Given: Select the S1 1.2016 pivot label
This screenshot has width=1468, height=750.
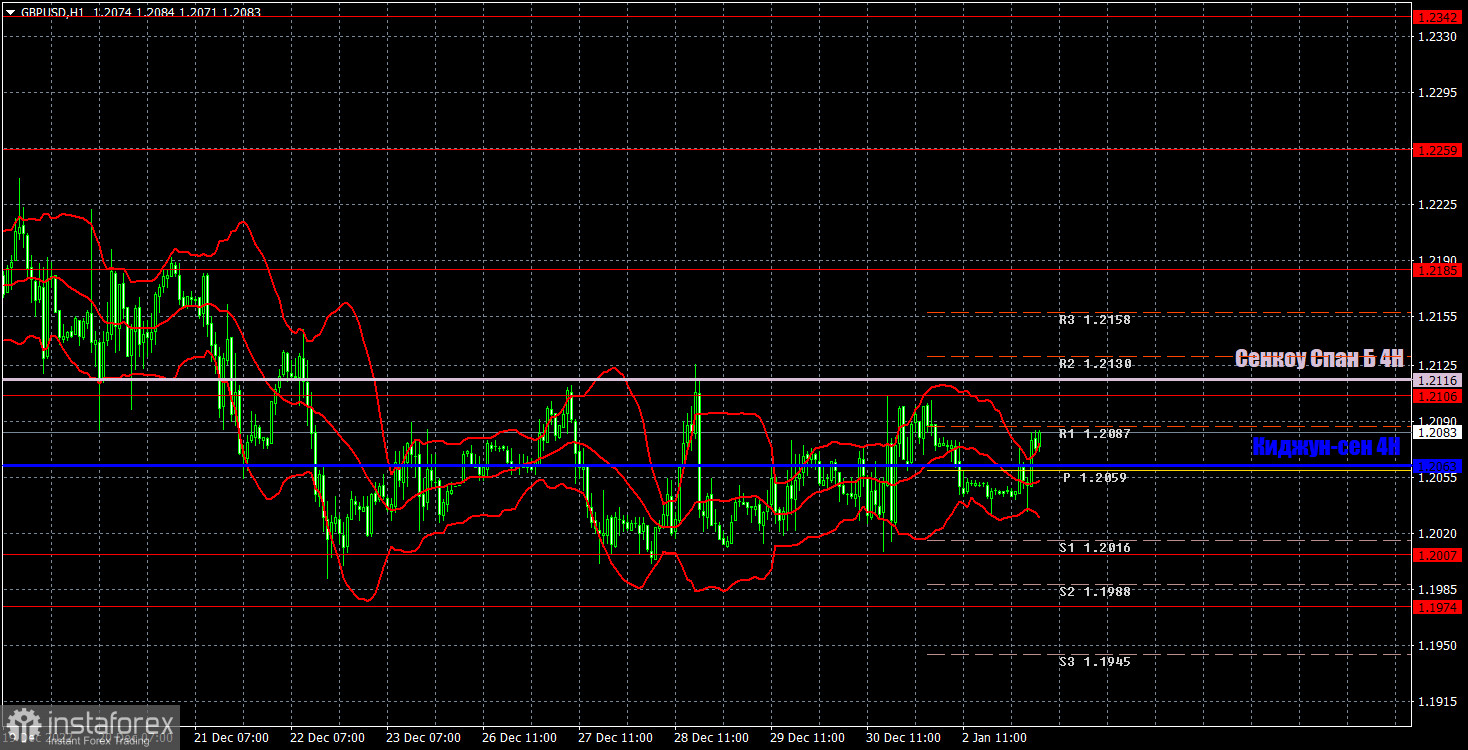Looking at the screenshot, I should [x=1094, y=548].
